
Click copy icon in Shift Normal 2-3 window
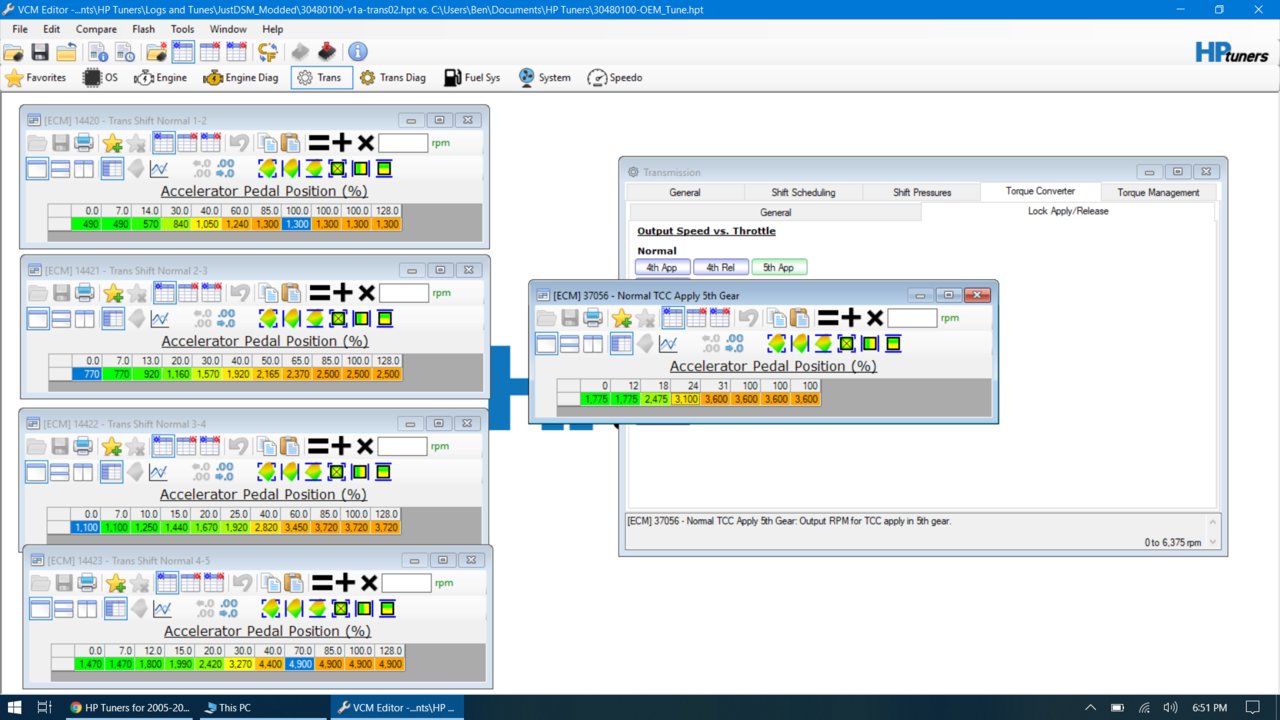pos(267,292)
